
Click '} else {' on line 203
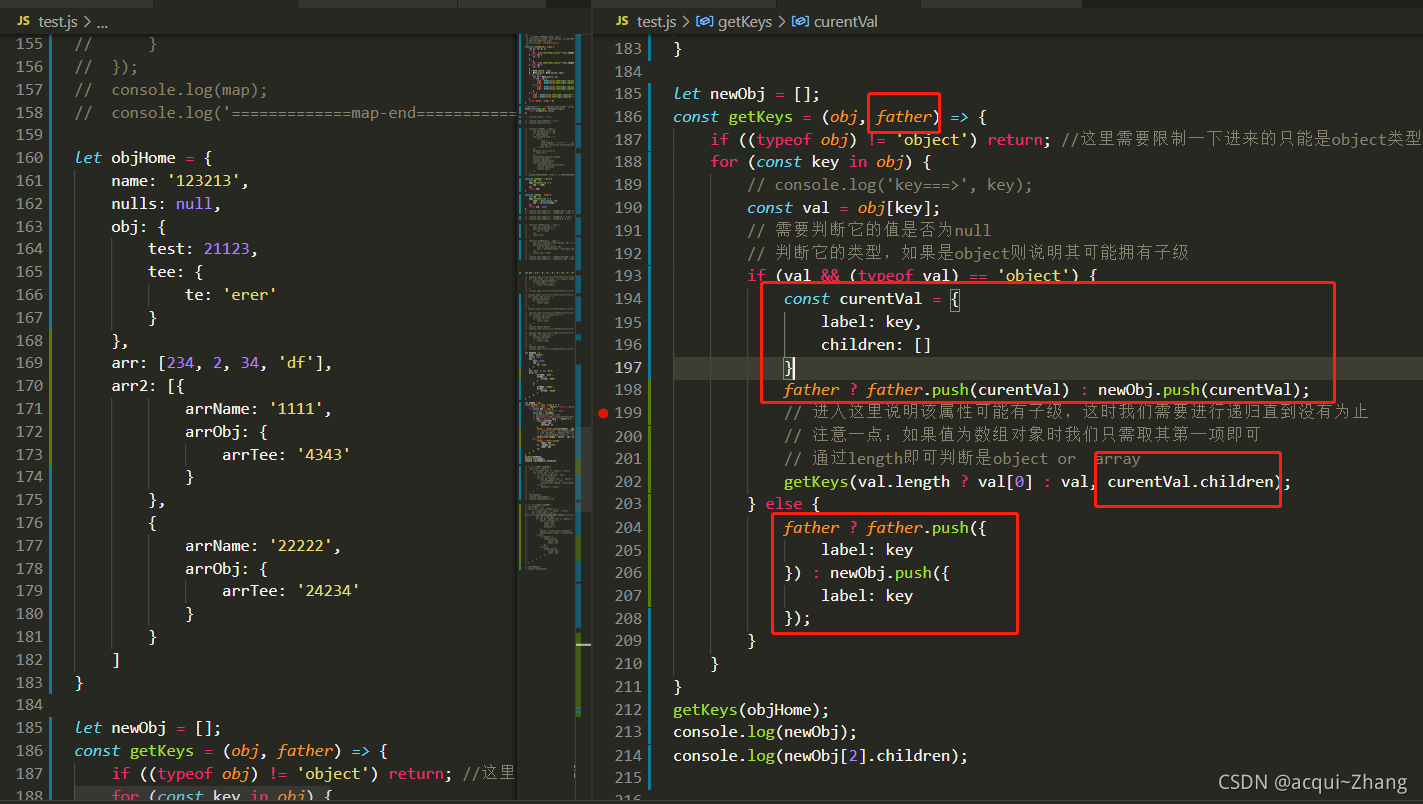(x=784, y=504)
